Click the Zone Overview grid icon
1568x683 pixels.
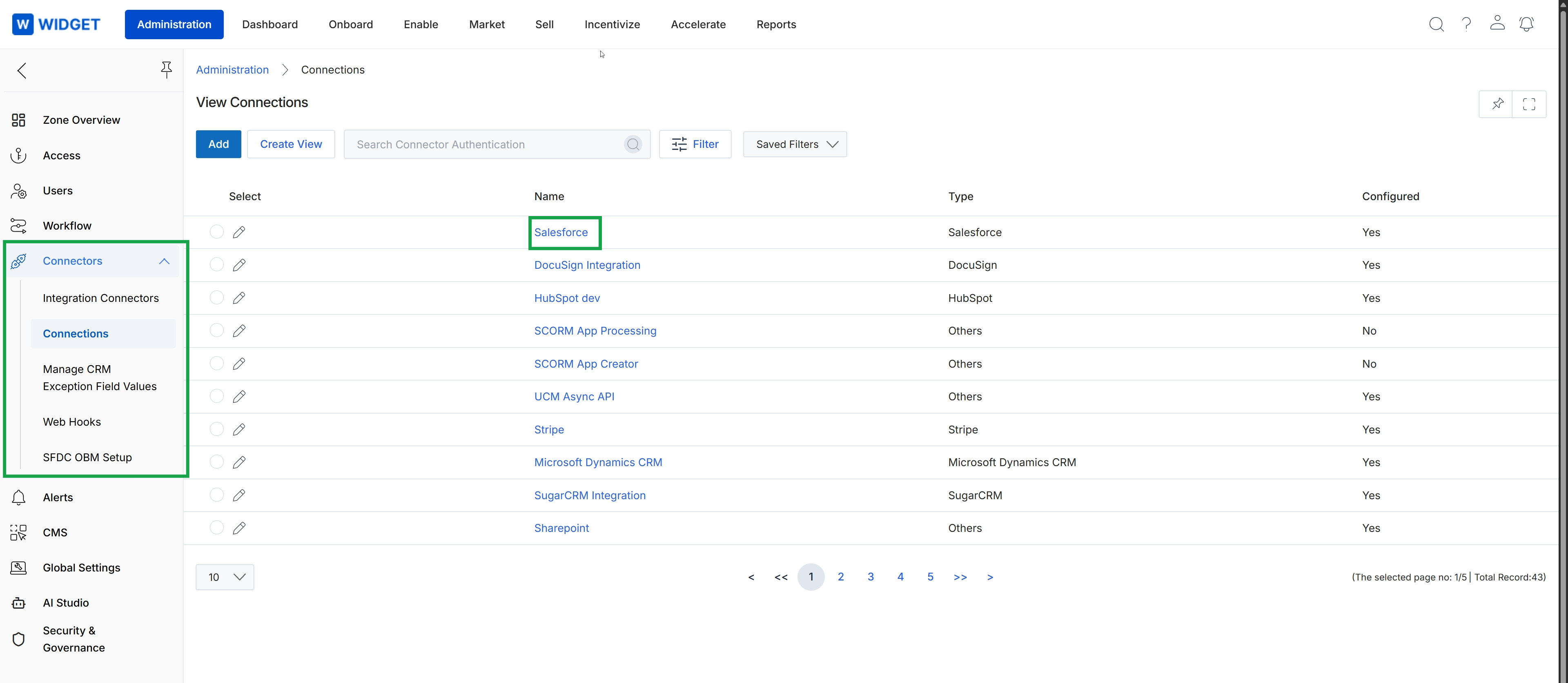pyautogui.click(x=18, y=120)
